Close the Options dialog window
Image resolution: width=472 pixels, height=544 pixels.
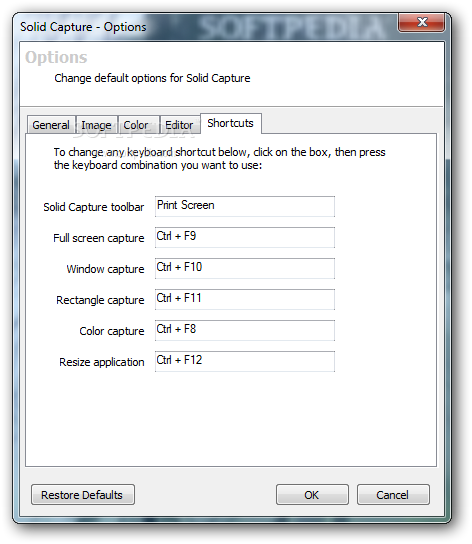(x=421, y=23)
